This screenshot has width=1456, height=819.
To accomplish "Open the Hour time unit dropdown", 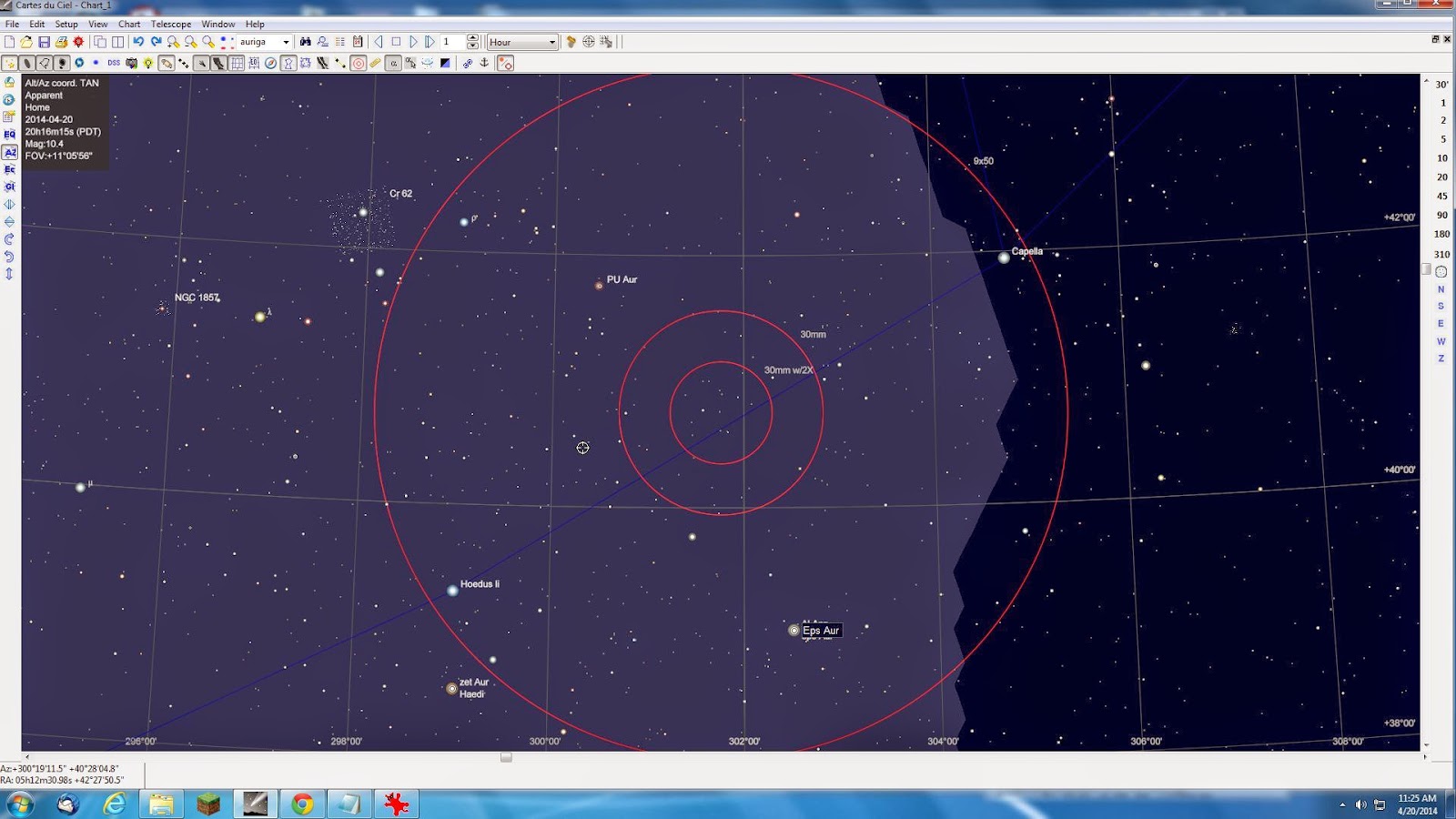I will tap(523, 42).
